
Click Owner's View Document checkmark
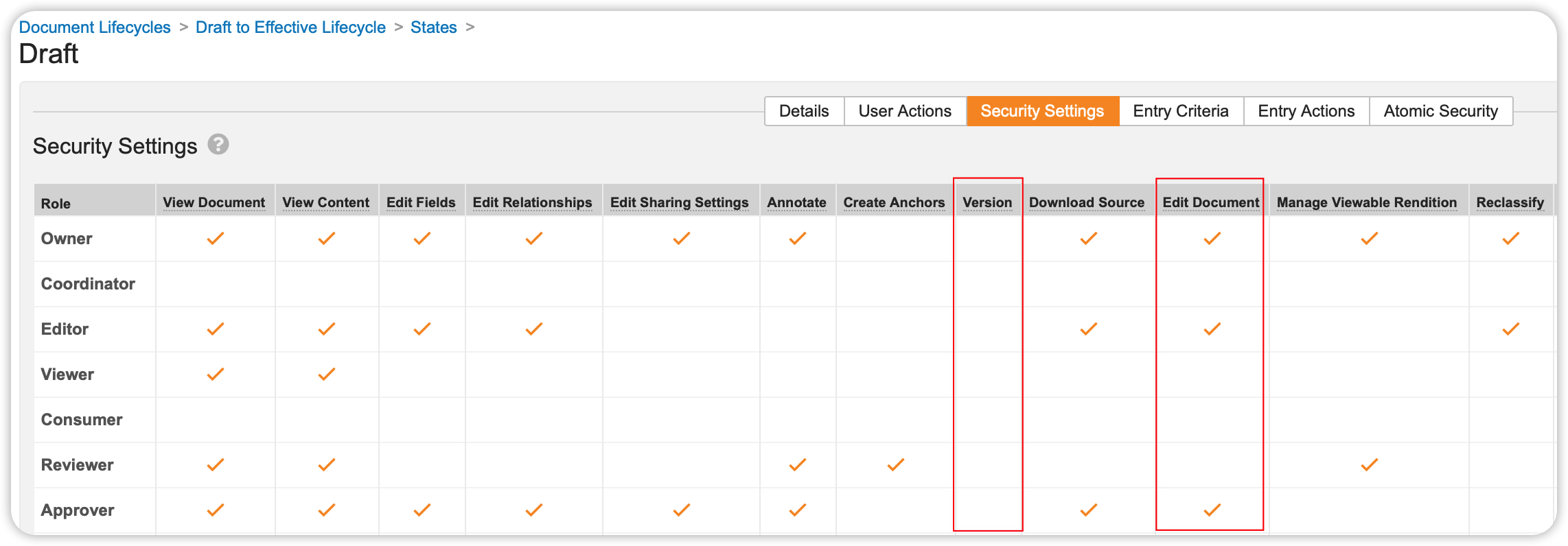click(x=216, y=239)
